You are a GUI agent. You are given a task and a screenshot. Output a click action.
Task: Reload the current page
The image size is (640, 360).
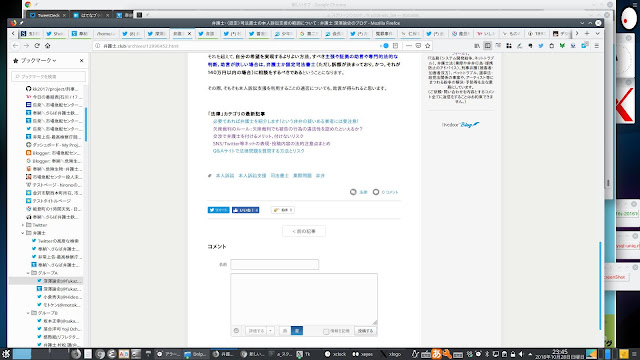click(37, 46)
